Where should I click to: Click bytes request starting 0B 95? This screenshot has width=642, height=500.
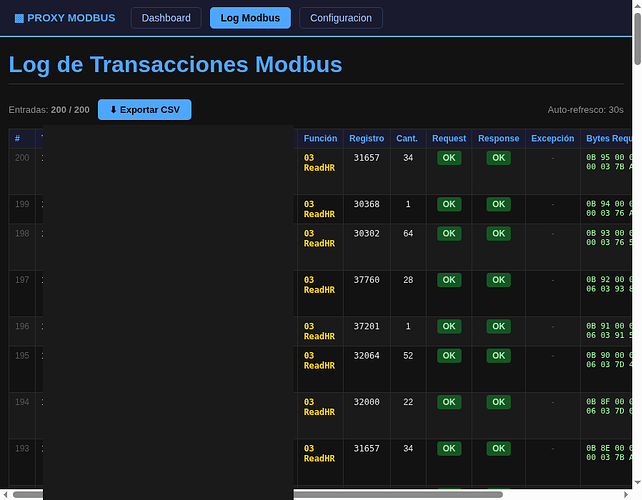[609, 162]
